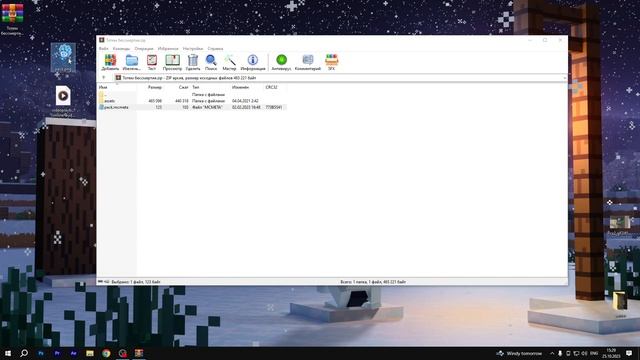640x360 pixels.
Task: Open the Файл menu
Action: coord(104,49)
